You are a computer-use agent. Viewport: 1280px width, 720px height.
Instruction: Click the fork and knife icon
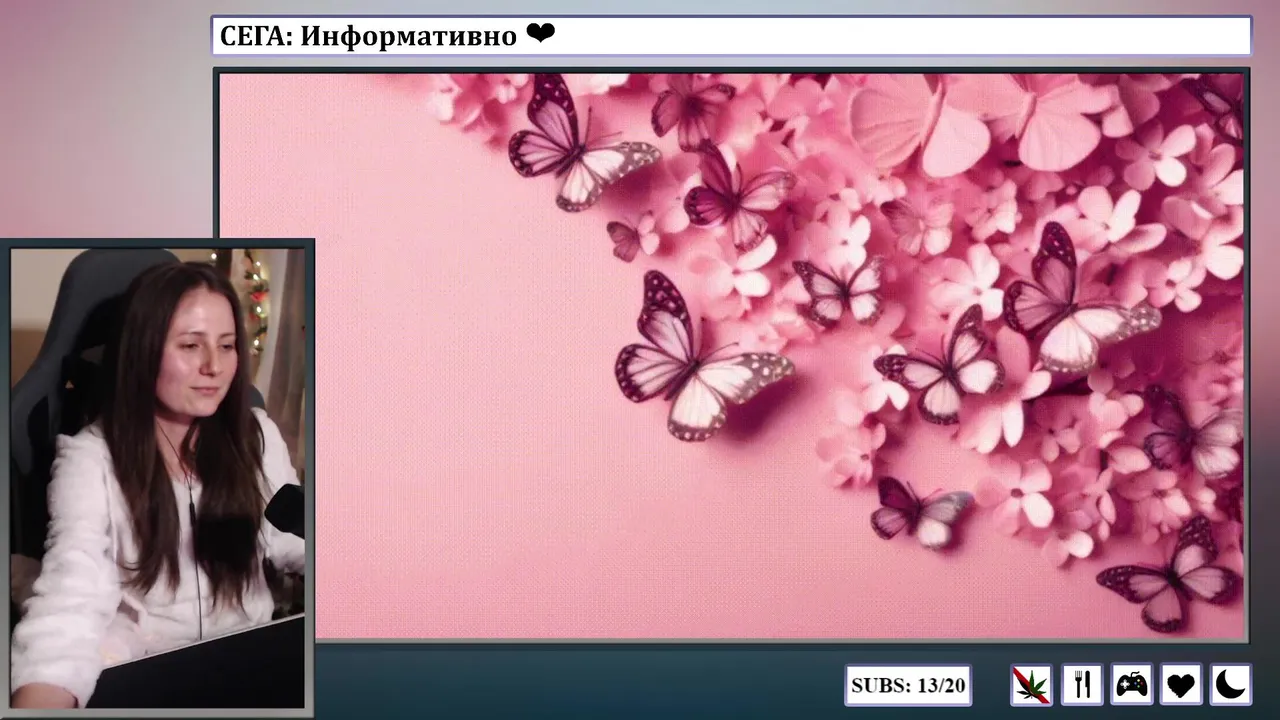[1081, 685]
